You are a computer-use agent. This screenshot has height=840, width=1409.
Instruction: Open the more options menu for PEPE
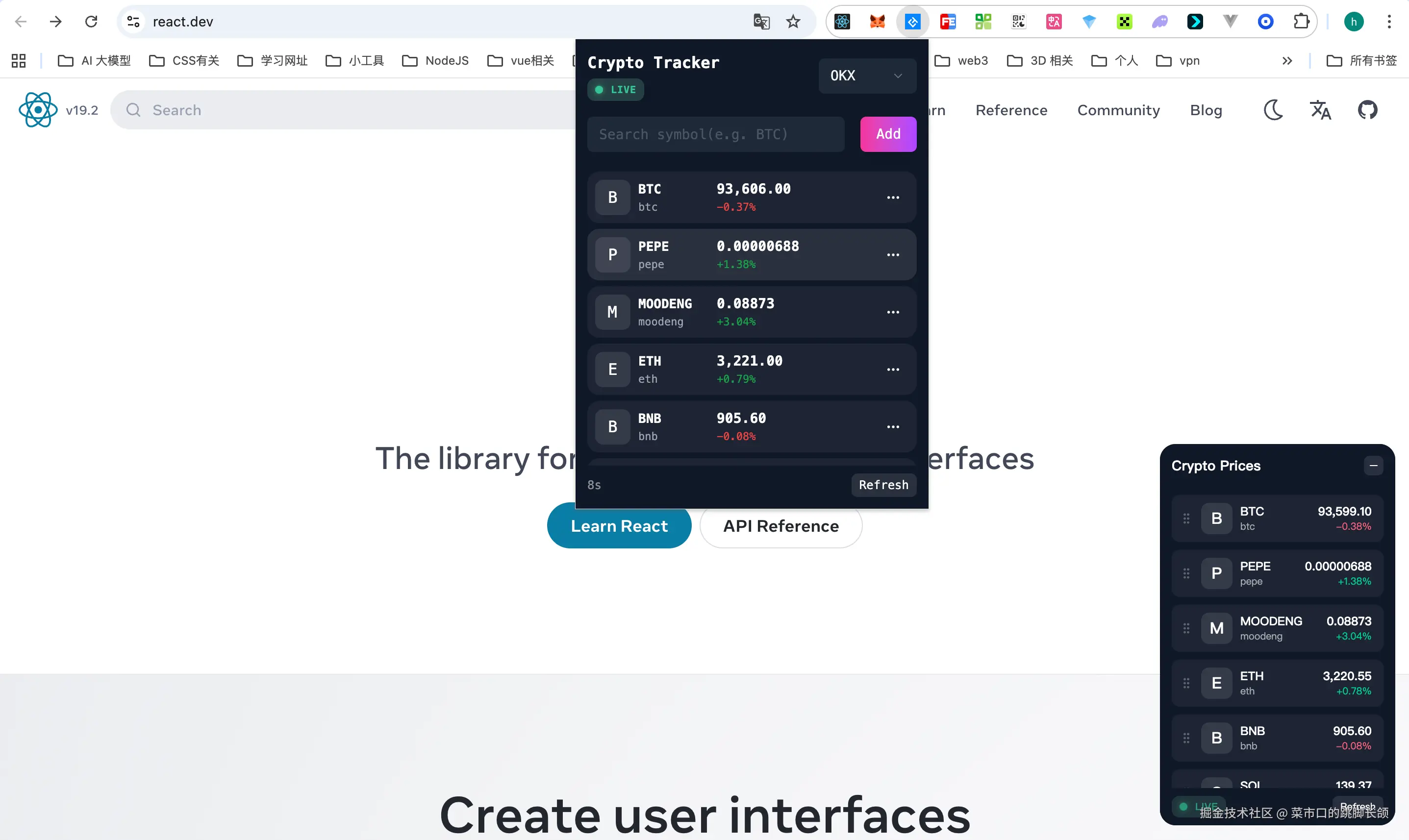click(893, 255)
